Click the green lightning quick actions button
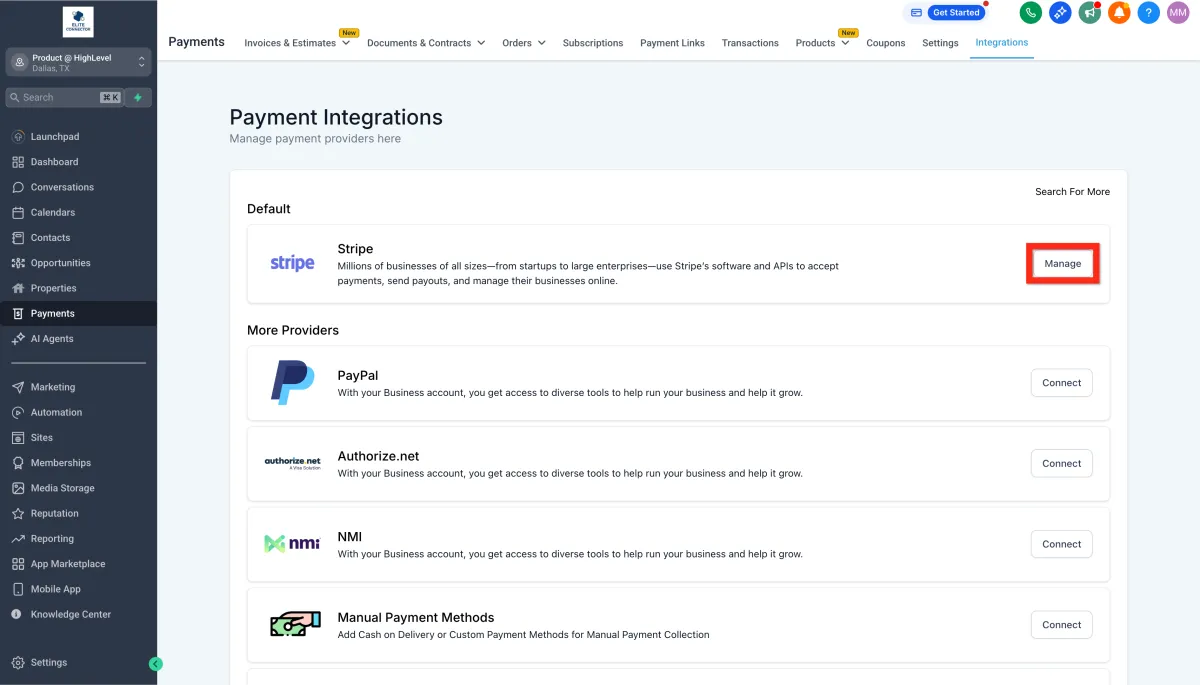Viewport: 1200px width, 685px height. (x=138, y=97)
